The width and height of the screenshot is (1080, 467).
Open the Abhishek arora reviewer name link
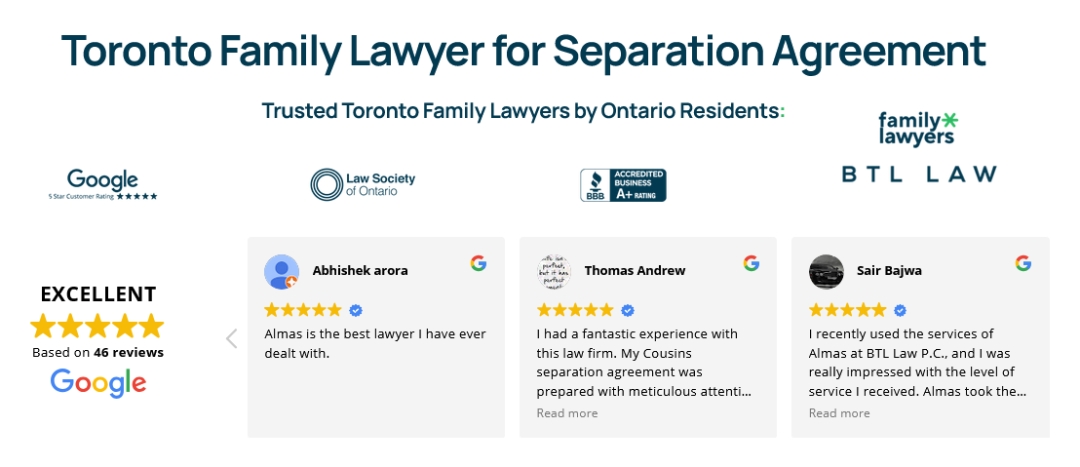[360, 270]
